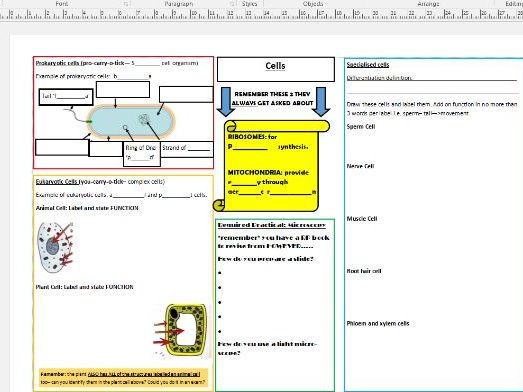Click the 'Prokaryotic cells' heading

click(117, 63)
